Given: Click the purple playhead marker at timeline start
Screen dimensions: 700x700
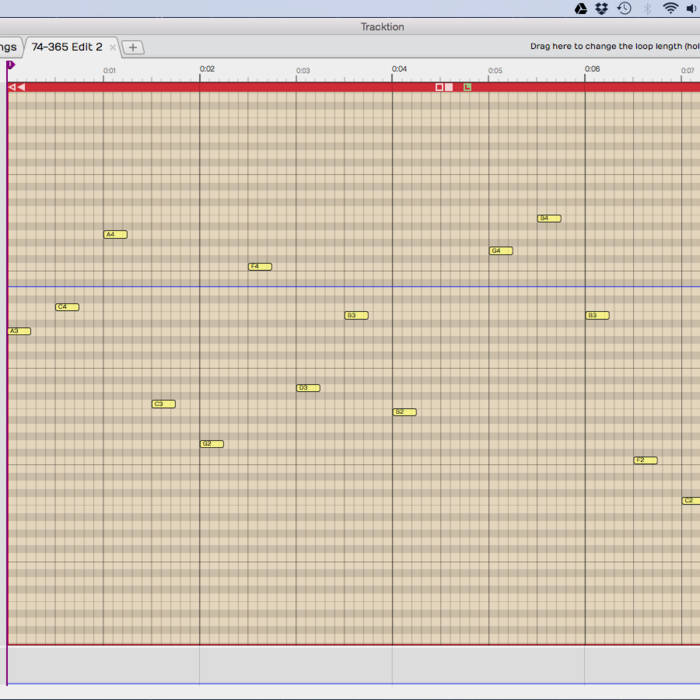Looking at the screenshot, I should click(10, 65).
